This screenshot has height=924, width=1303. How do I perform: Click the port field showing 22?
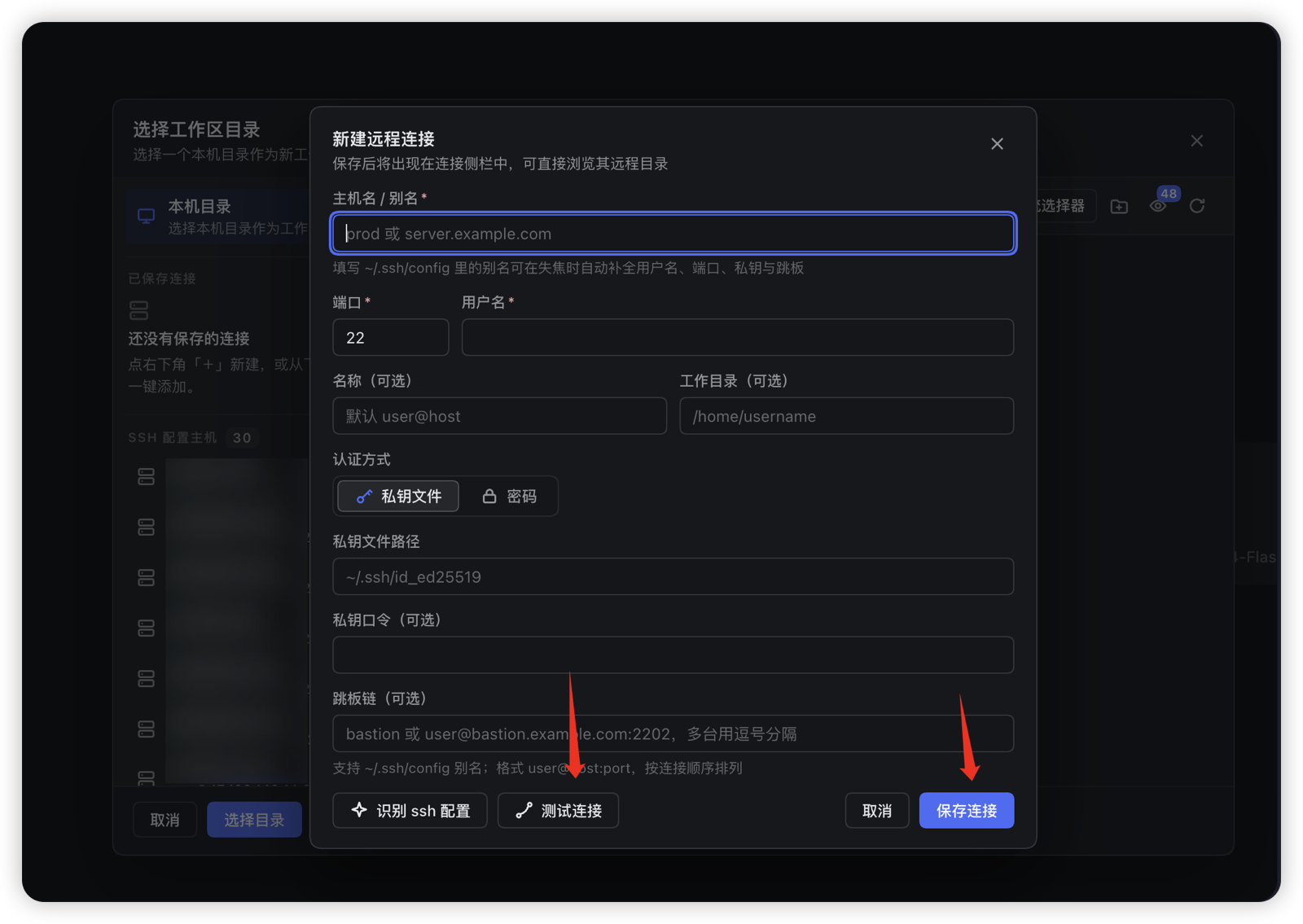coord(390,337)
